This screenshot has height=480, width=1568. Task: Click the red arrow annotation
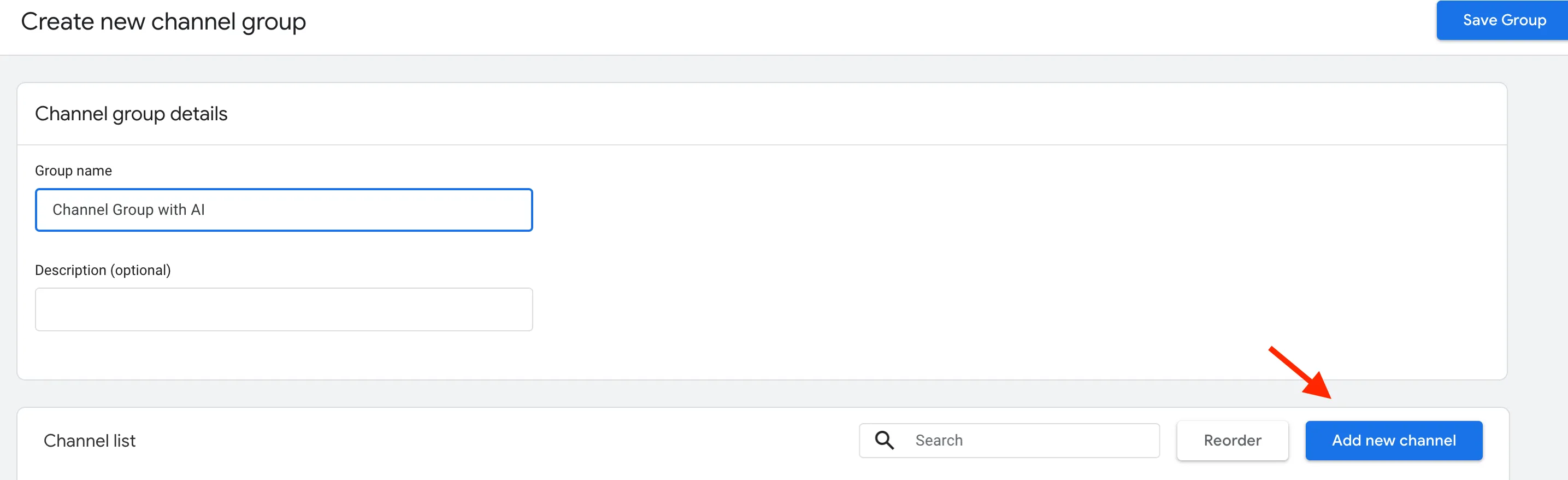[1300, 373]
